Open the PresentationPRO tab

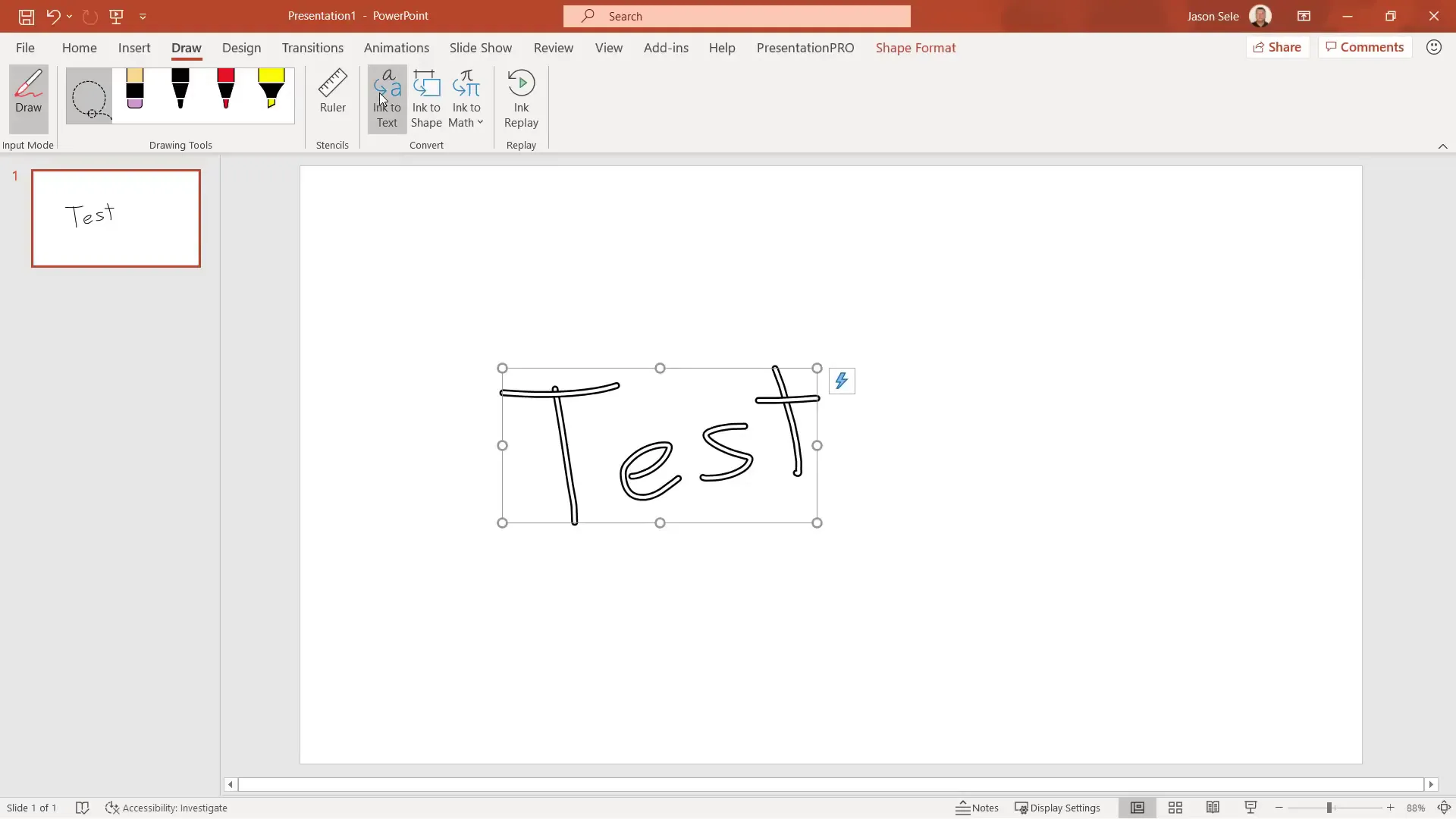tap(805, 48)
